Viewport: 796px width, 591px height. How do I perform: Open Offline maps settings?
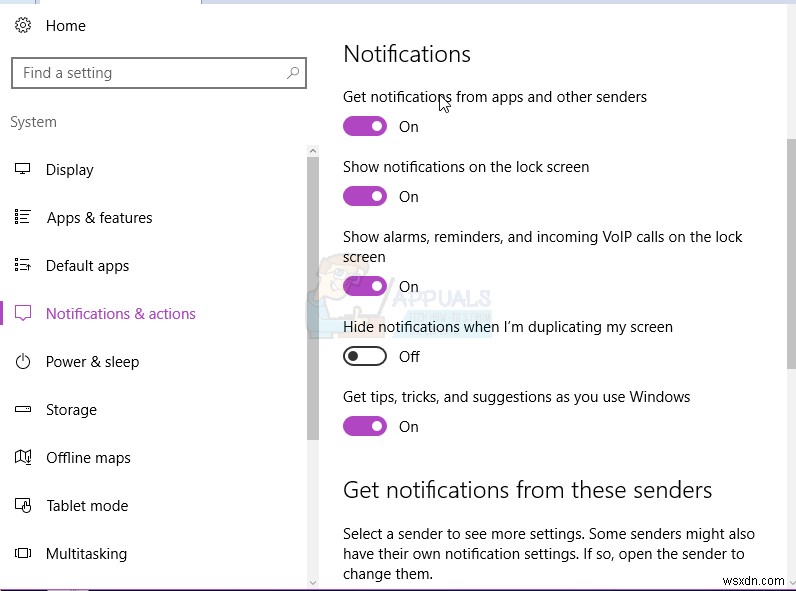click(x=88, y=458)
